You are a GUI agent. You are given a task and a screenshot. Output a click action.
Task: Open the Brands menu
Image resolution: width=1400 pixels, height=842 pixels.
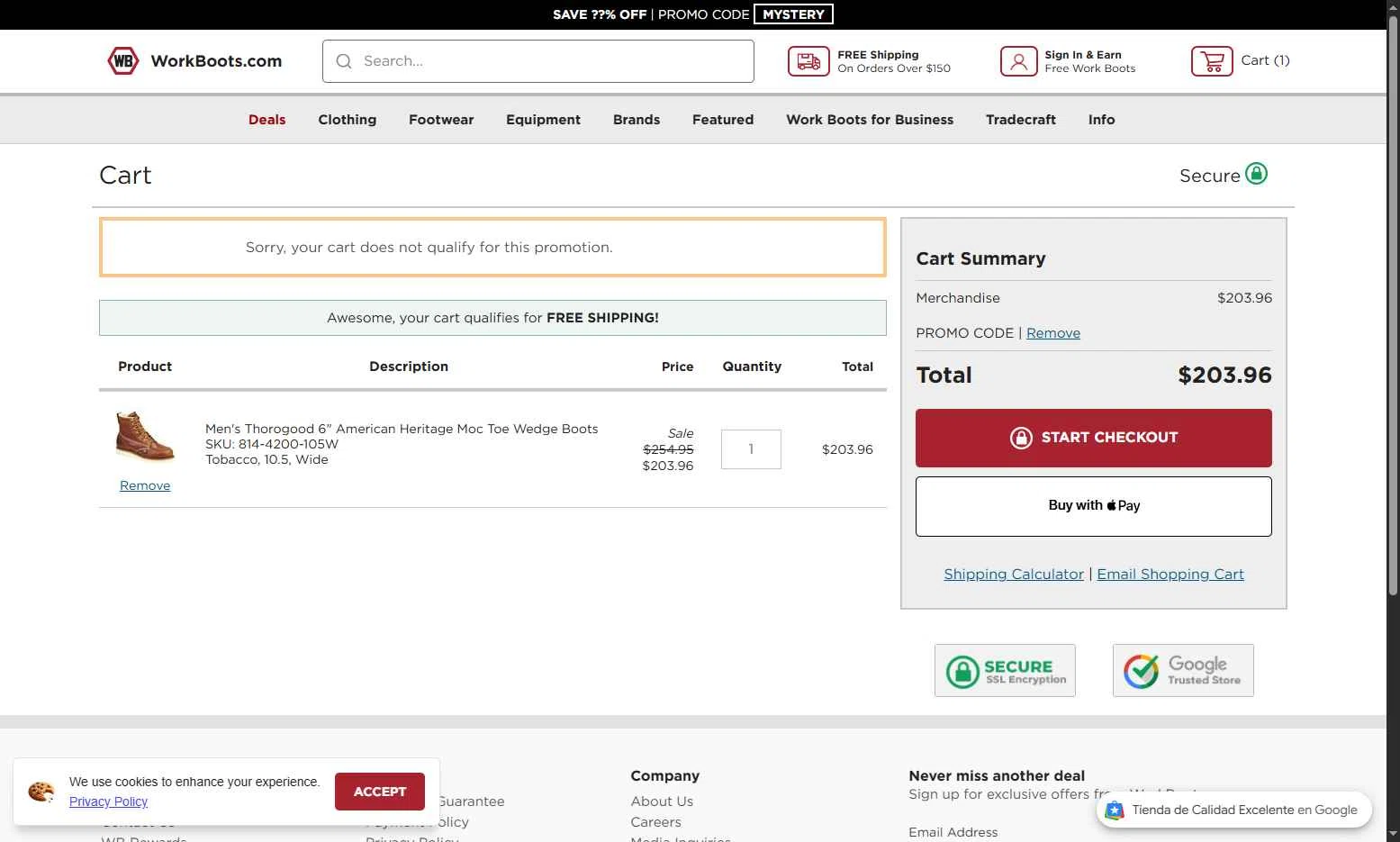click(637, 120)
